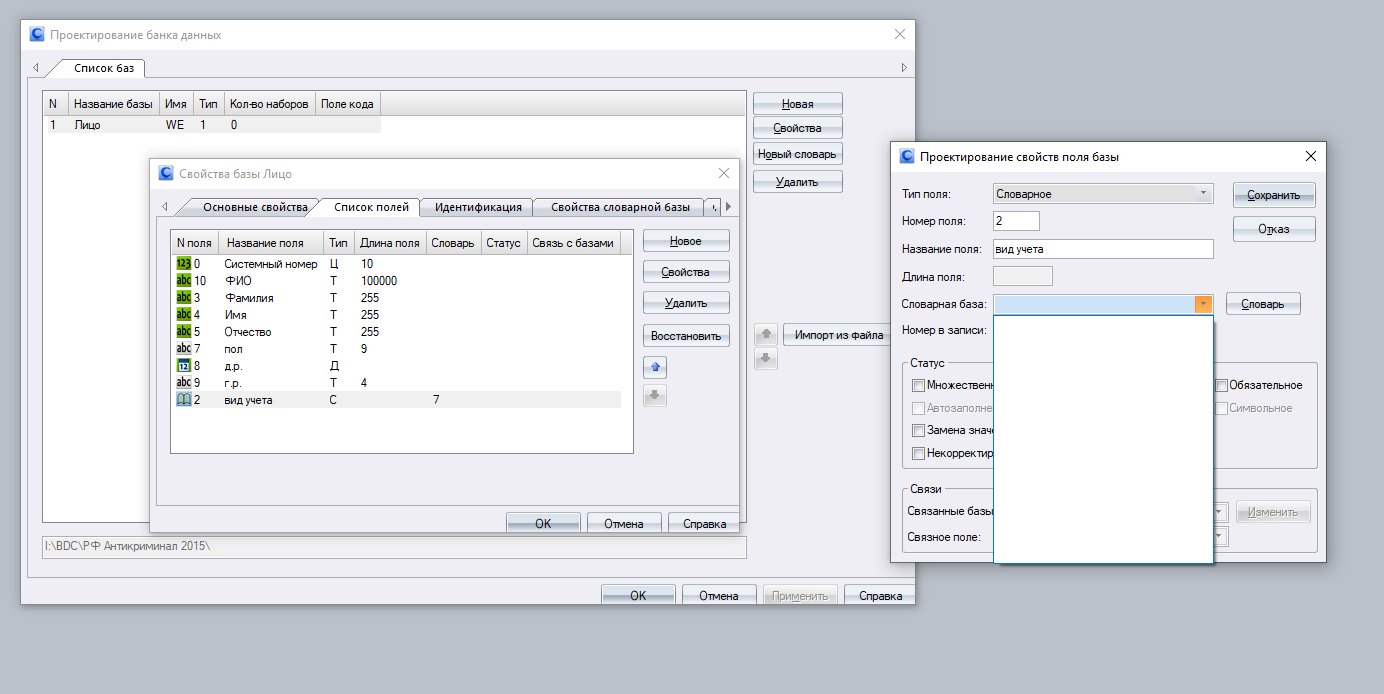Click Свойства button in the field list dialog
The width and height of the screenshot is (1384, 694).
click(686, 272)
